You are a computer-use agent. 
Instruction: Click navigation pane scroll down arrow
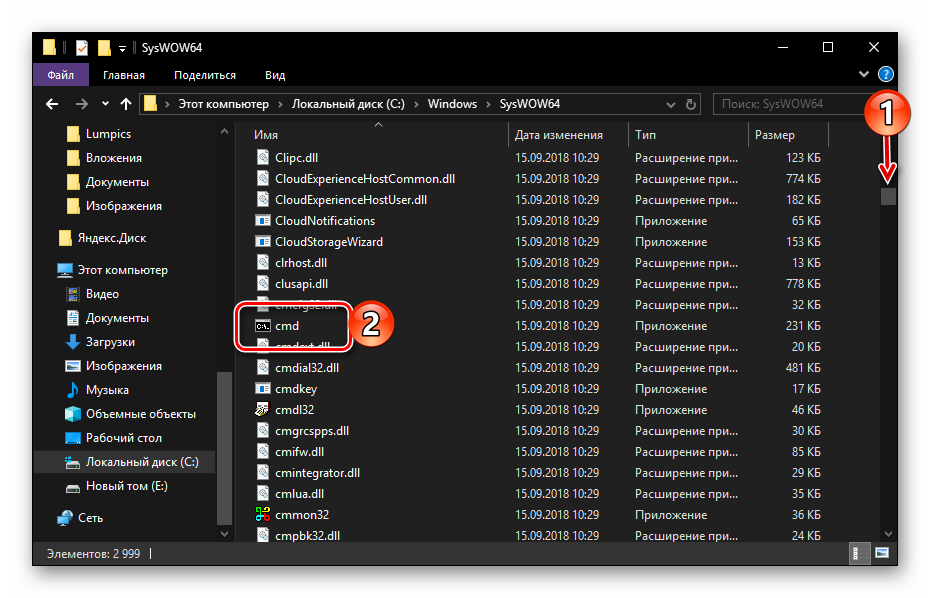[224, 534]
